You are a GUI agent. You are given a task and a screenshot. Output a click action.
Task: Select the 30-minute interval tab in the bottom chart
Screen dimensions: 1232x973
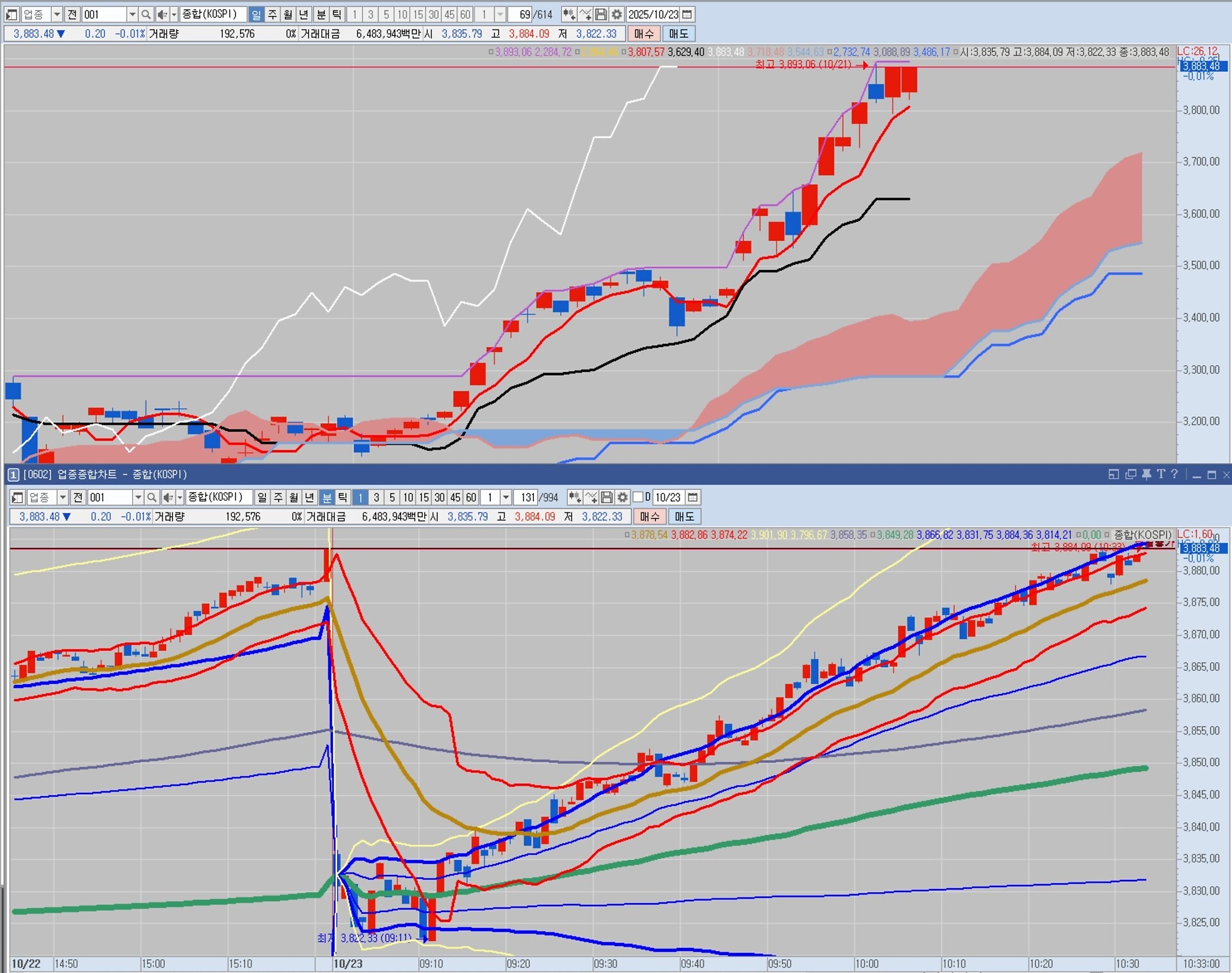pos(440,497)
